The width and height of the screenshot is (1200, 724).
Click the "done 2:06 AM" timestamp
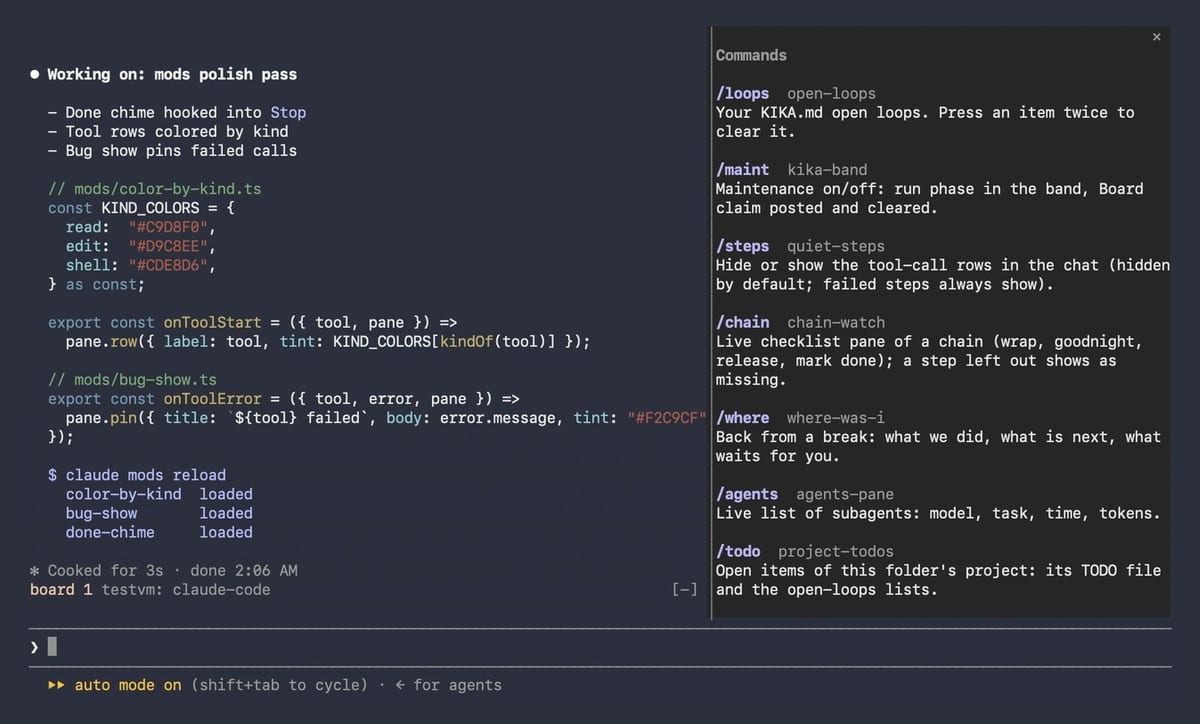(244, 571)
